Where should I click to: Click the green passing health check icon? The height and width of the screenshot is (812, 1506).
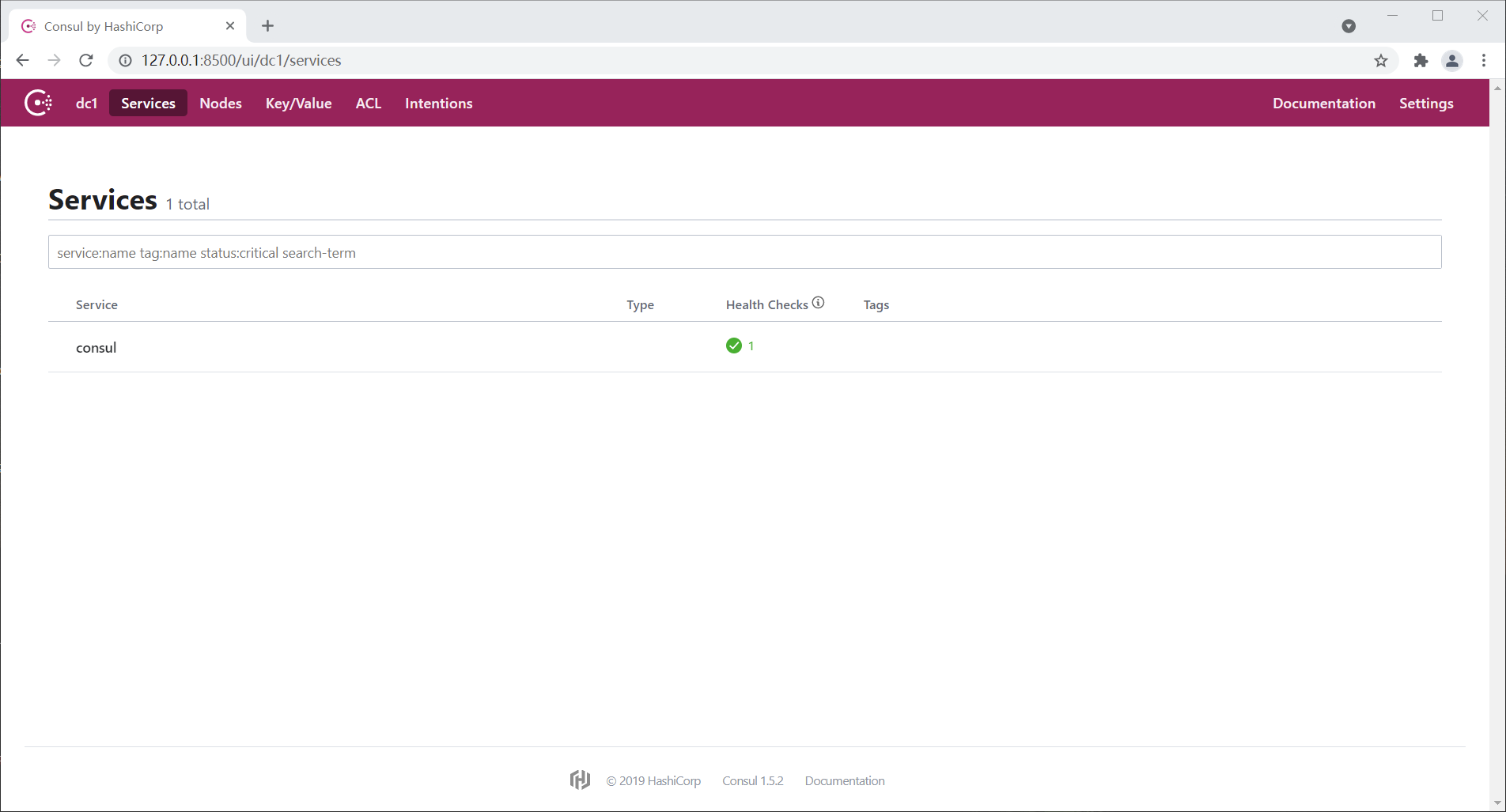(x=734, y=346)
